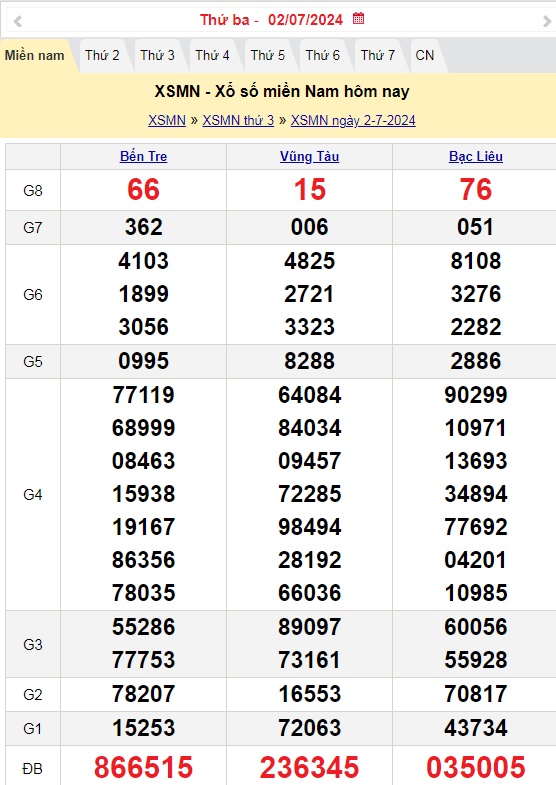The height and width of the screenshot is (785, 556).
Task: Switch to the Thứ 7 tab
Action: [x=378, y=56]
